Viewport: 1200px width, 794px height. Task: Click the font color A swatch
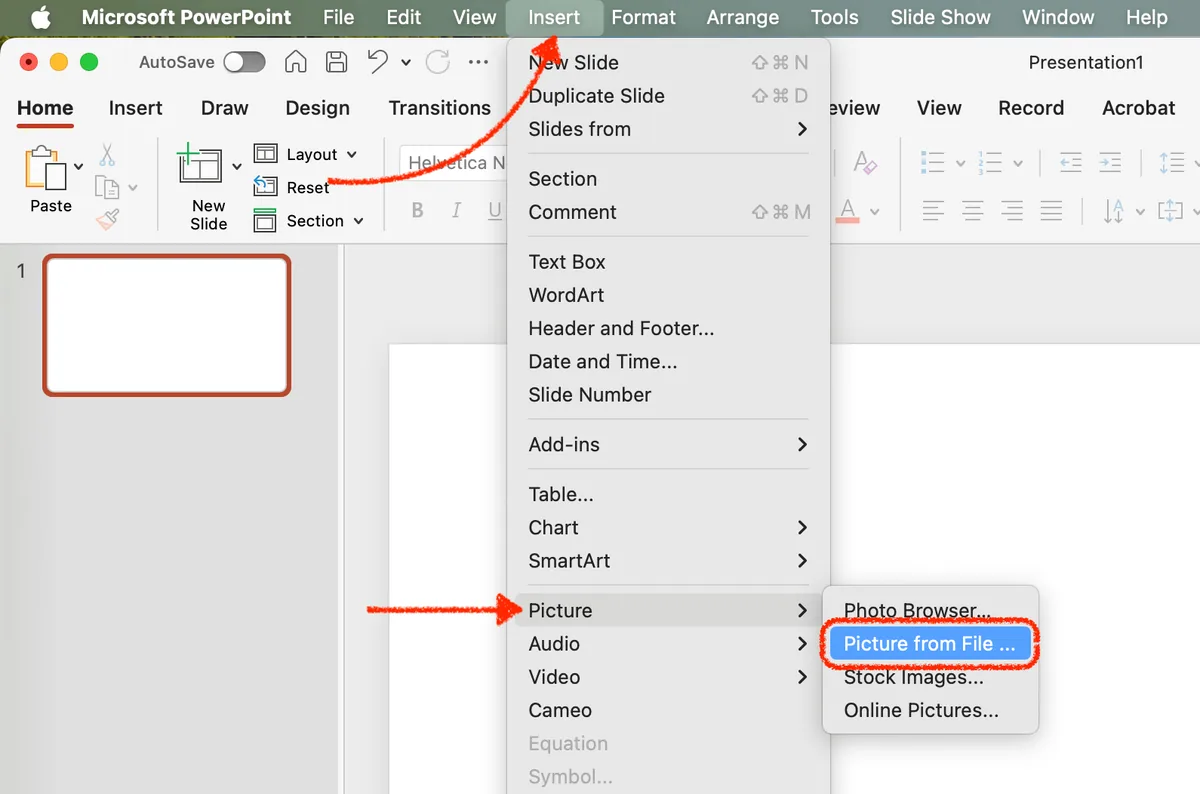pos(848,211)
